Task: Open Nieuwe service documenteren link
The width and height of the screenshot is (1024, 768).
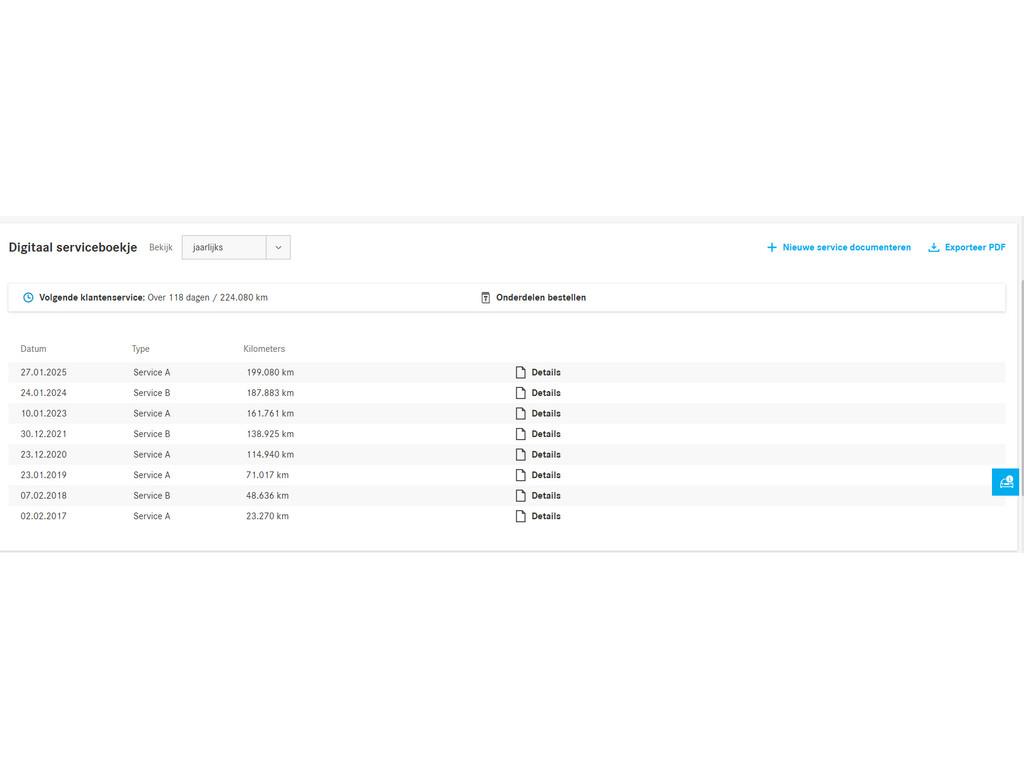Action: point(846,248)
